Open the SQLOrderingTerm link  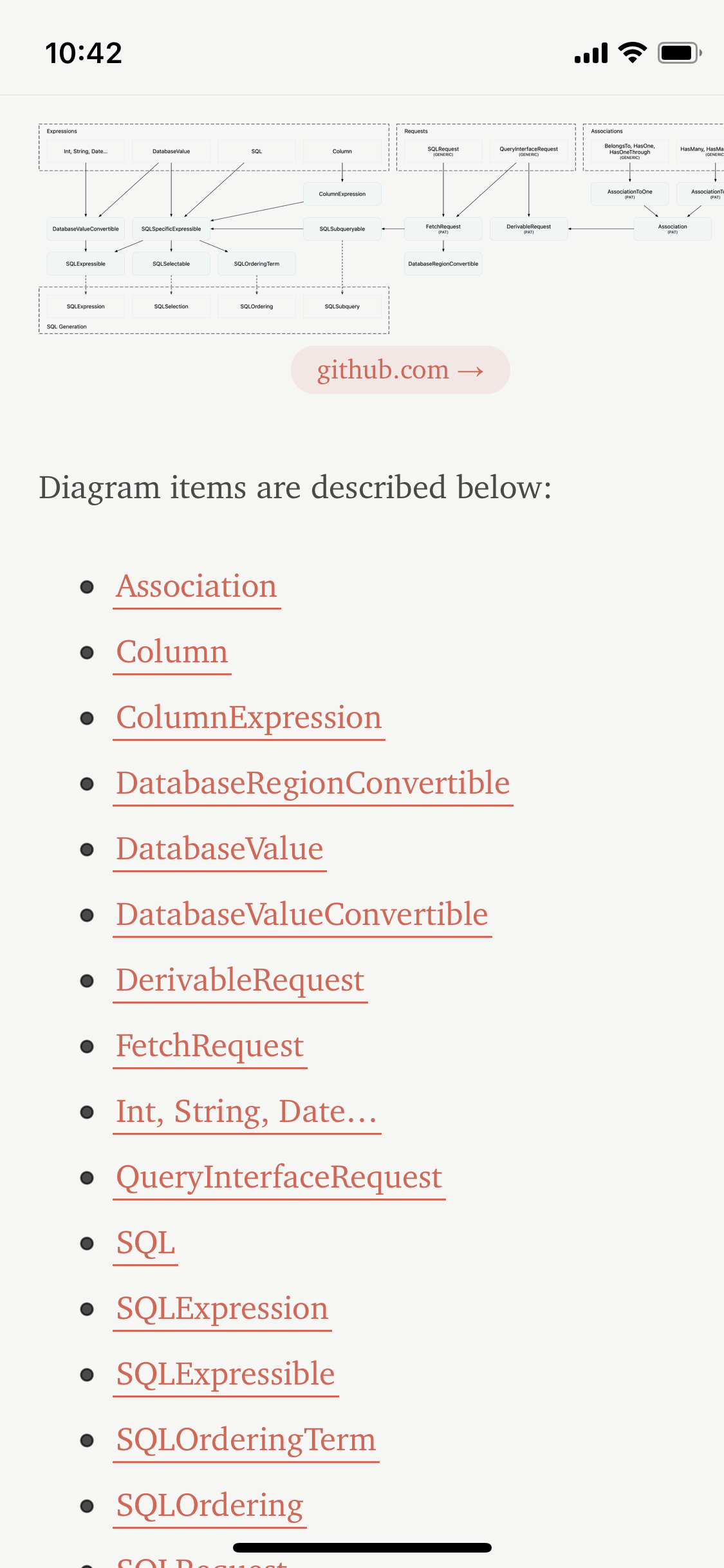(246, 1439)
